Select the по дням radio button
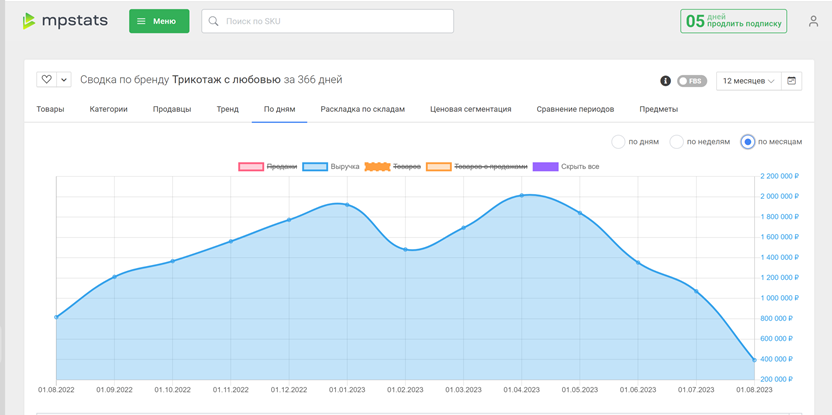Viewport: 832px width, 415px height. point(618,142)
